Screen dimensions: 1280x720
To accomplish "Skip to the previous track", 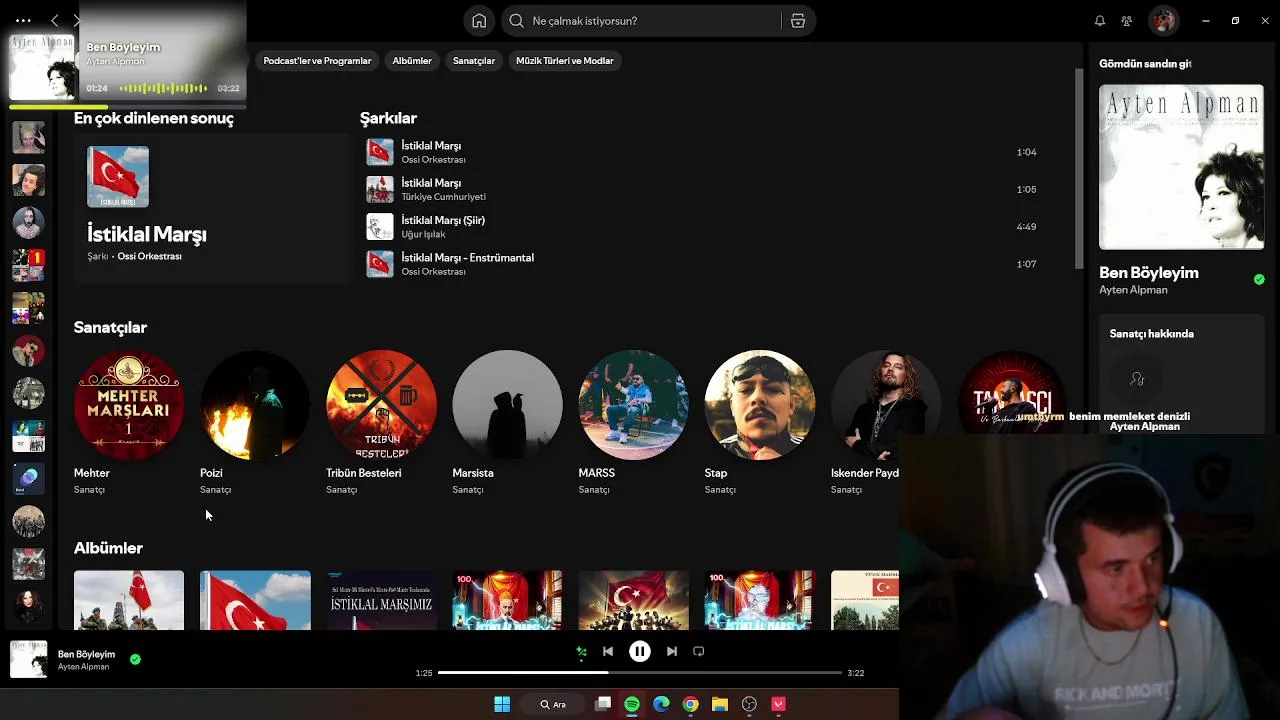I will pyautogui.click(x=608, y=651).
